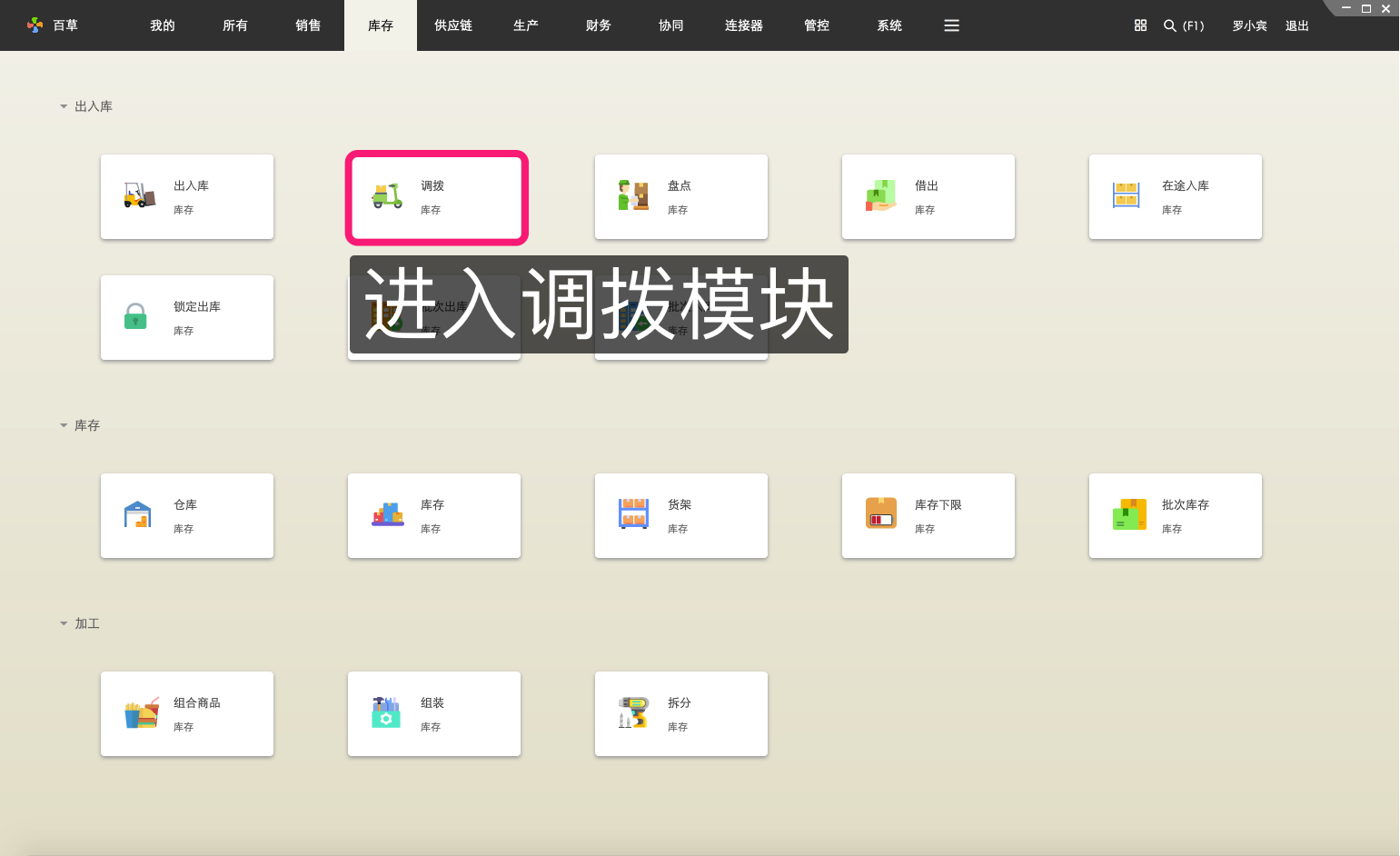Open the 组装 toolbox icon card
Screen dimensions: 1400x856
coord(434,714)
